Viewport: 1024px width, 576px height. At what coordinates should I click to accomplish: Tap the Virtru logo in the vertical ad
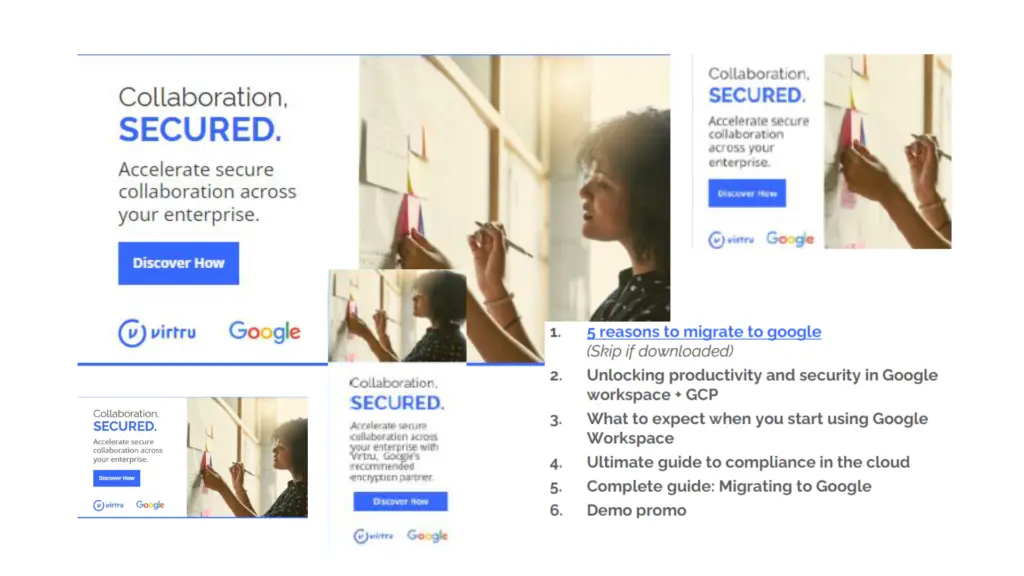[x=373, y=536]
